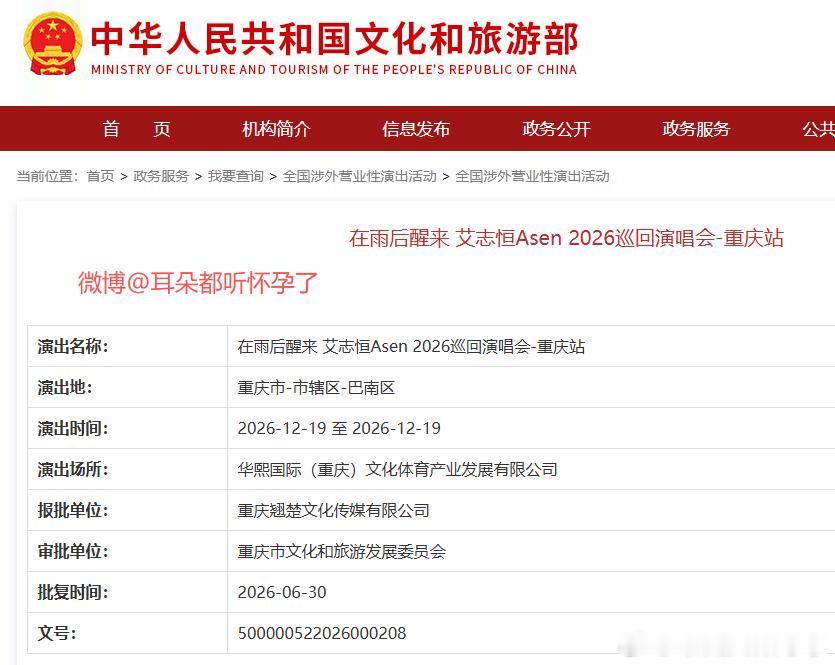This screenshot has width=835, height=665.
Task: Follow the 首页 breadcrumb link
Action: tap(101, 176)
